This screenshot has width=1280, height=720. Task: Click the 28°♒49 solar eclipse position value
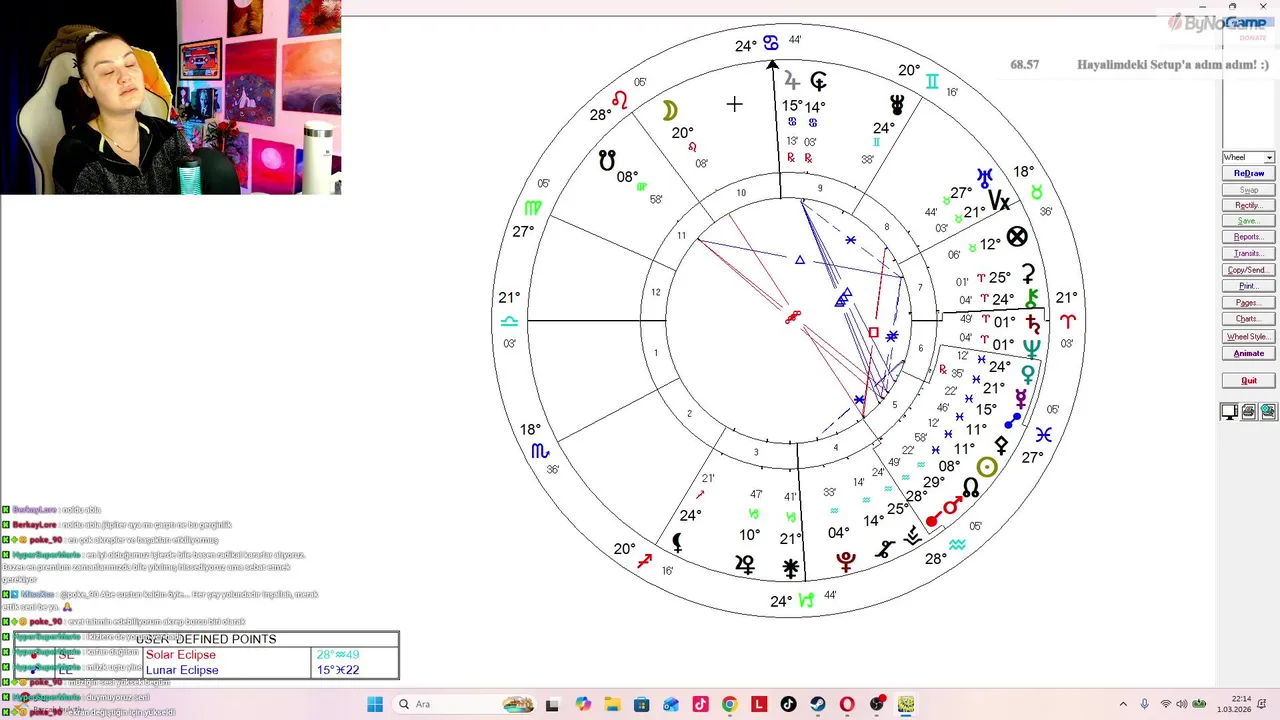click(338, 655)
